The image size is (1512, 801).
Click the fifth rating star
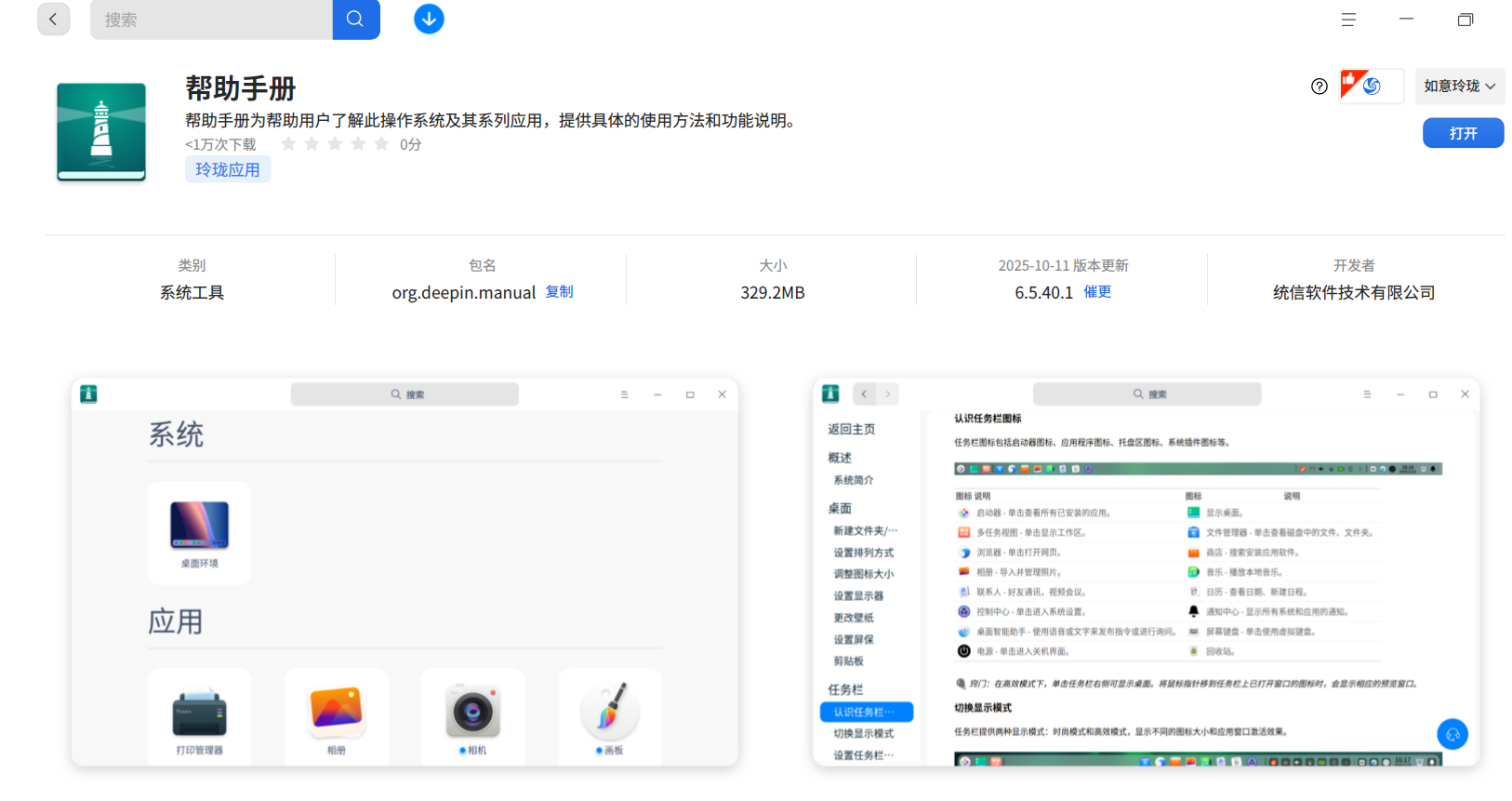coord(381,144)
